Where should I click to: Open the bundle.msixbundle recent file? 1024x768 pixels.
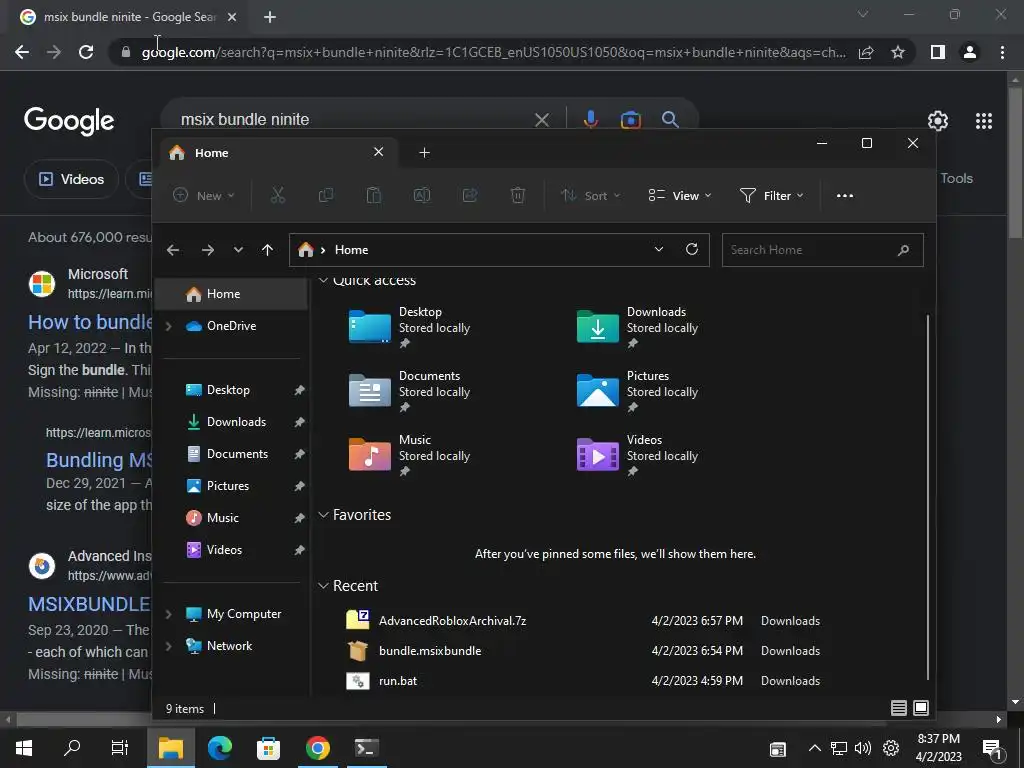[583, 650]
